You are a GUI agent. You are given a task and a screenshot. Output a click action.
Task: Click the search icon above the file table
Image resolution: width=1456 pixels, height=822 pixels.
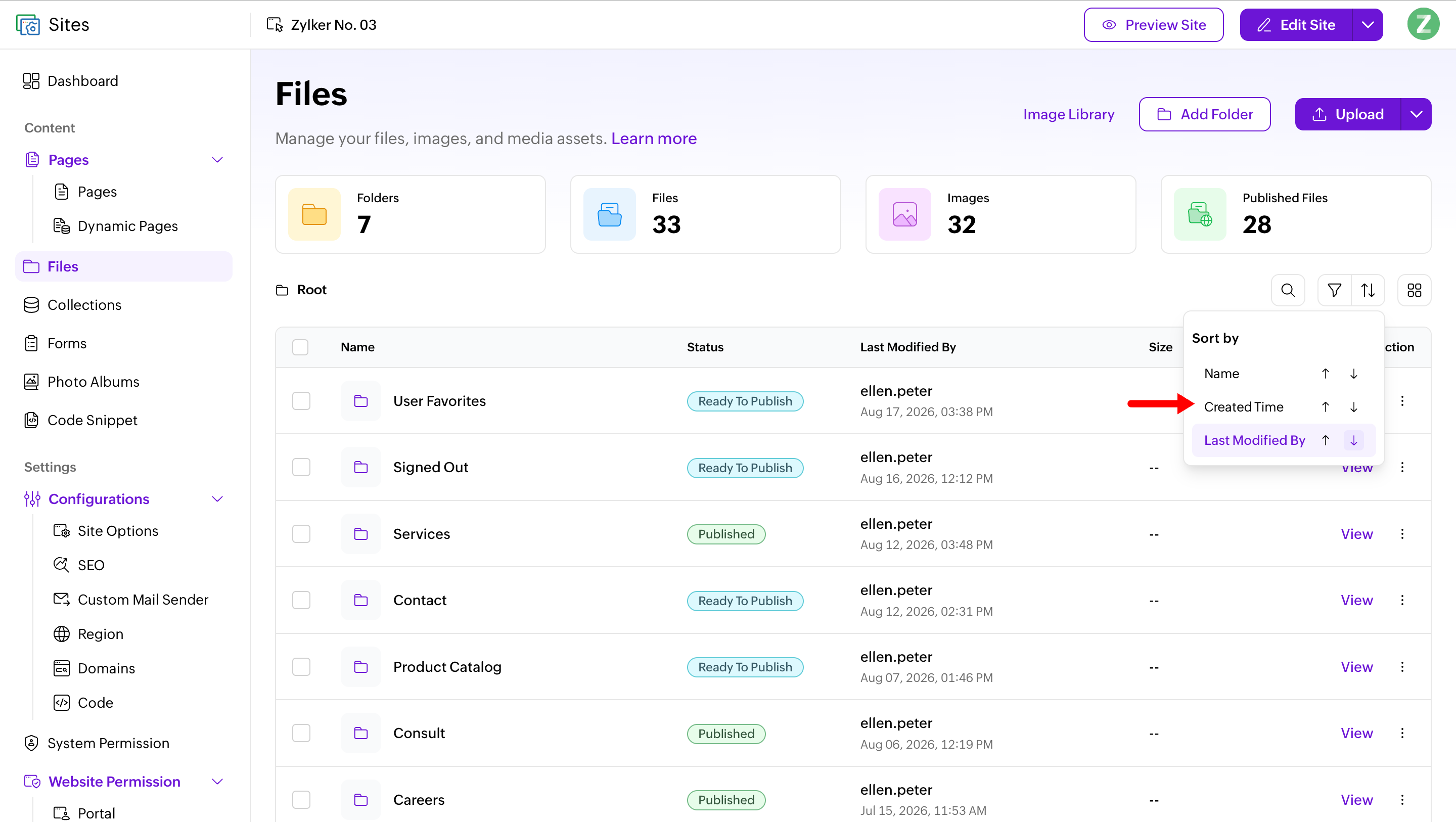[x=1288, y=290]
